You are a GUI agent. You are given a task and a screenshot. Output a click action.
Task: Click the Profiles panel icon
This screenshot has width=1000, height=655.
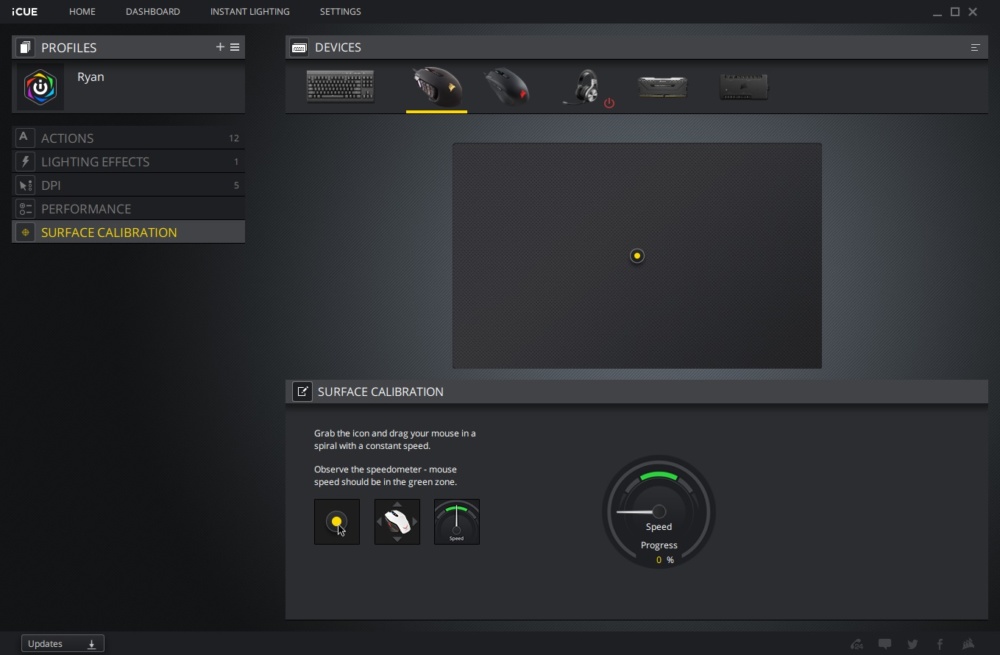click(25, 47)
